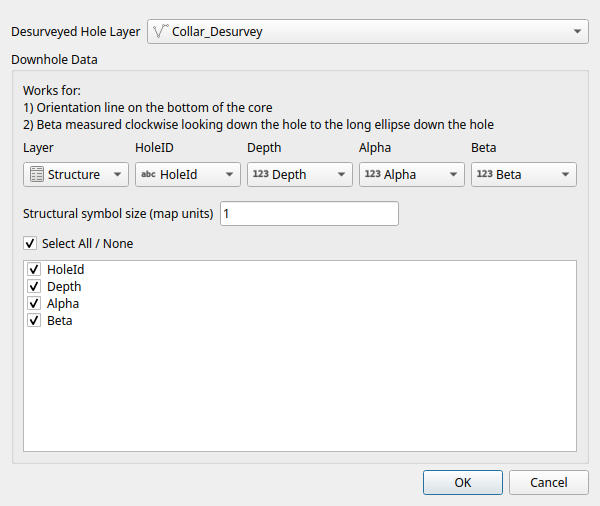Screen dimensions: 600x506
Task: Click the table icon beside Structure
Action: coord(37,175)
